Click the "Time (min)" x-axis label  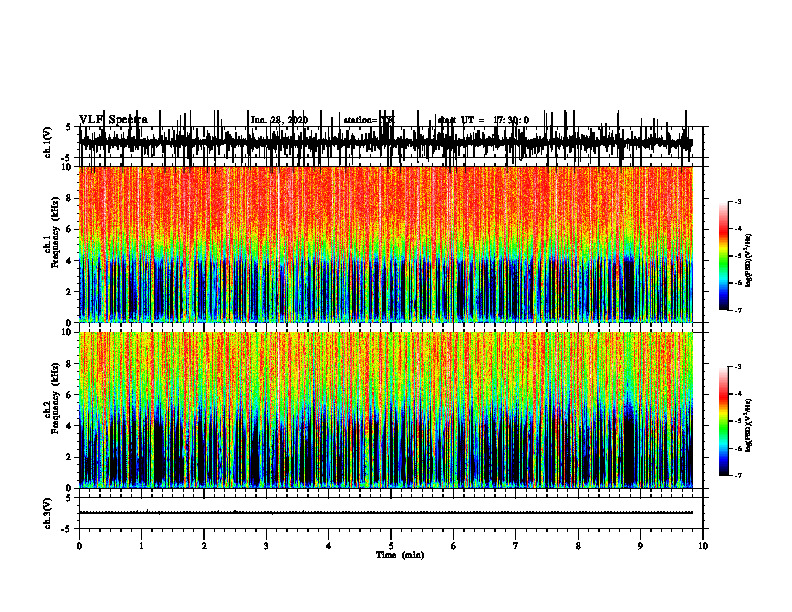pos(400,555)
